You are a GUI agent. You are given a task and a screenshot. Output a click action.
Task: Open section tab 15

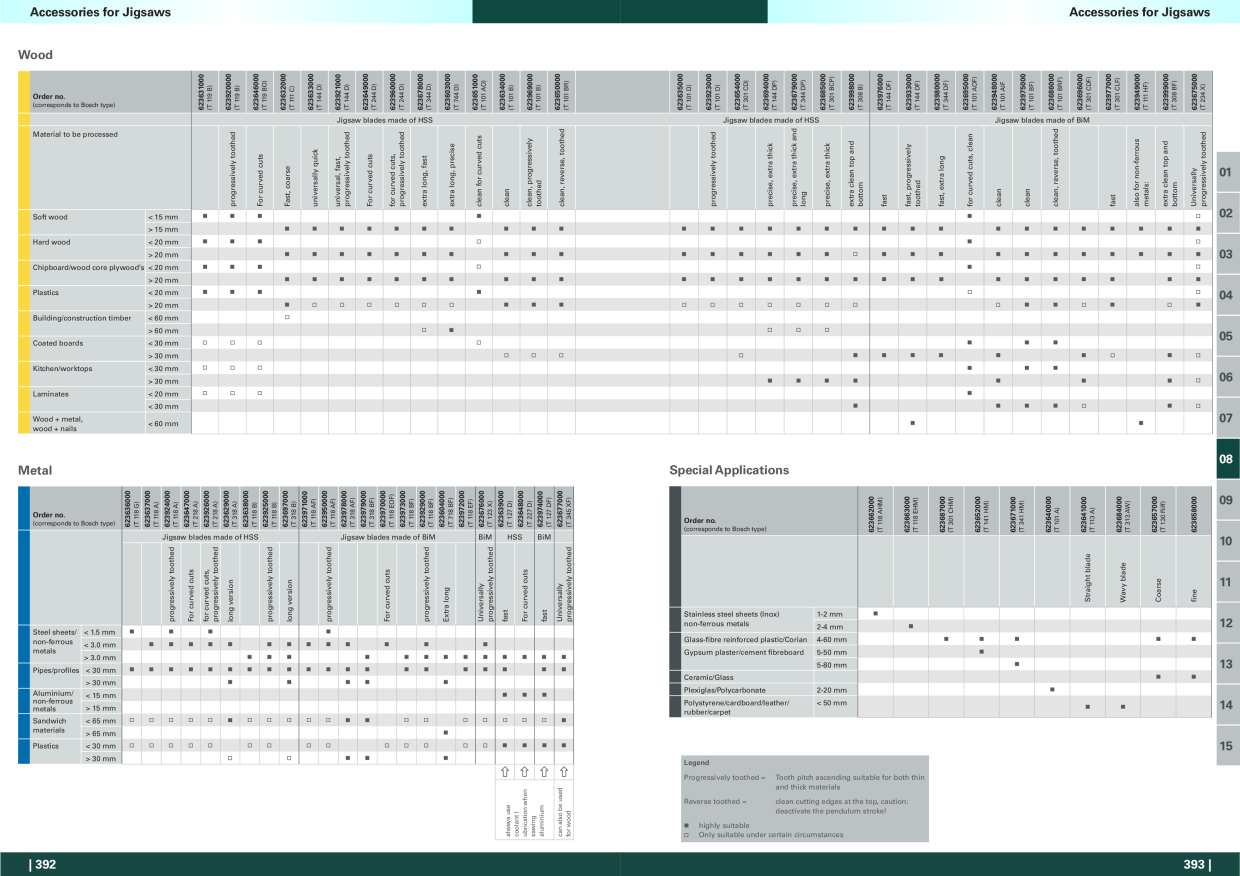pos(1227,746)
